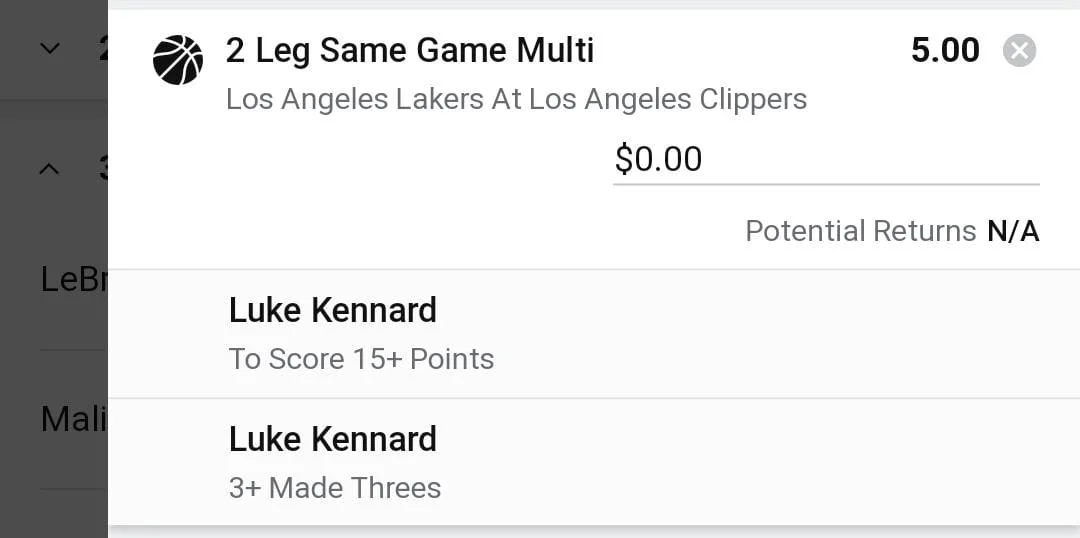Click the Potential Returns label
This screenshot has height=538, width=1080.
pyautogui.click(x=860, y=231)
